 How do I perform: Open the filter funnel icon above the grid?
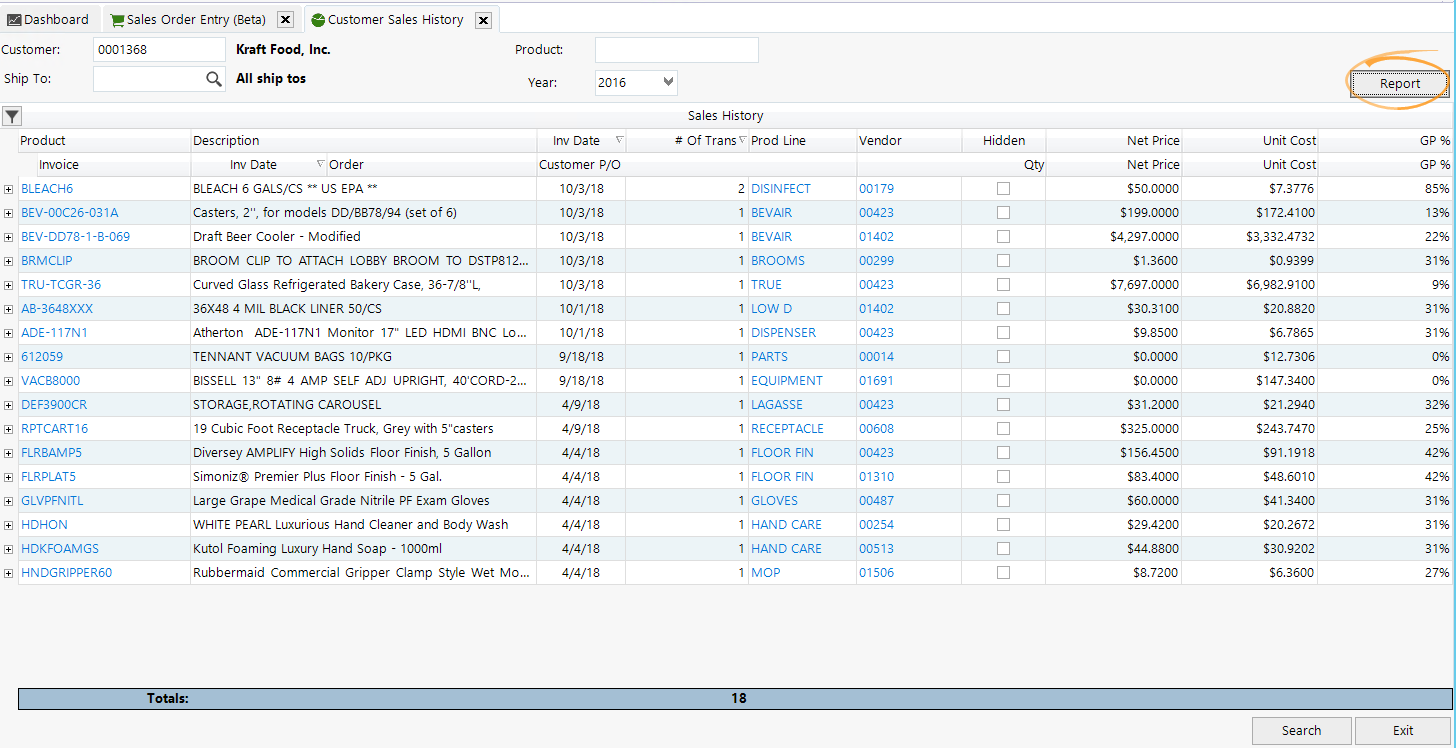coord(11,116)
